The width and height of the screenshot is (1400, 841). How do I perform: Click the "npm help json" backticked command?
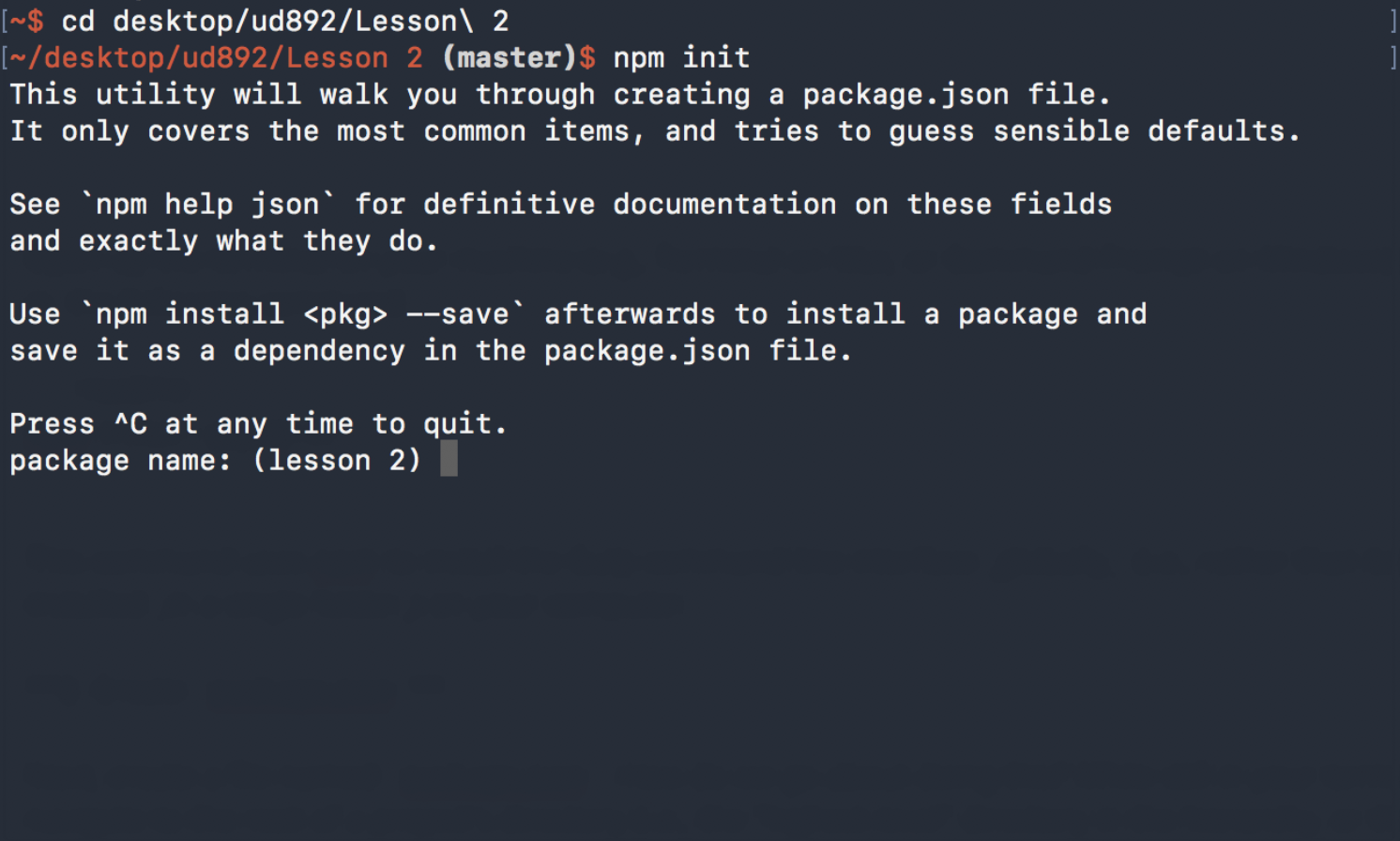point(207,204)
